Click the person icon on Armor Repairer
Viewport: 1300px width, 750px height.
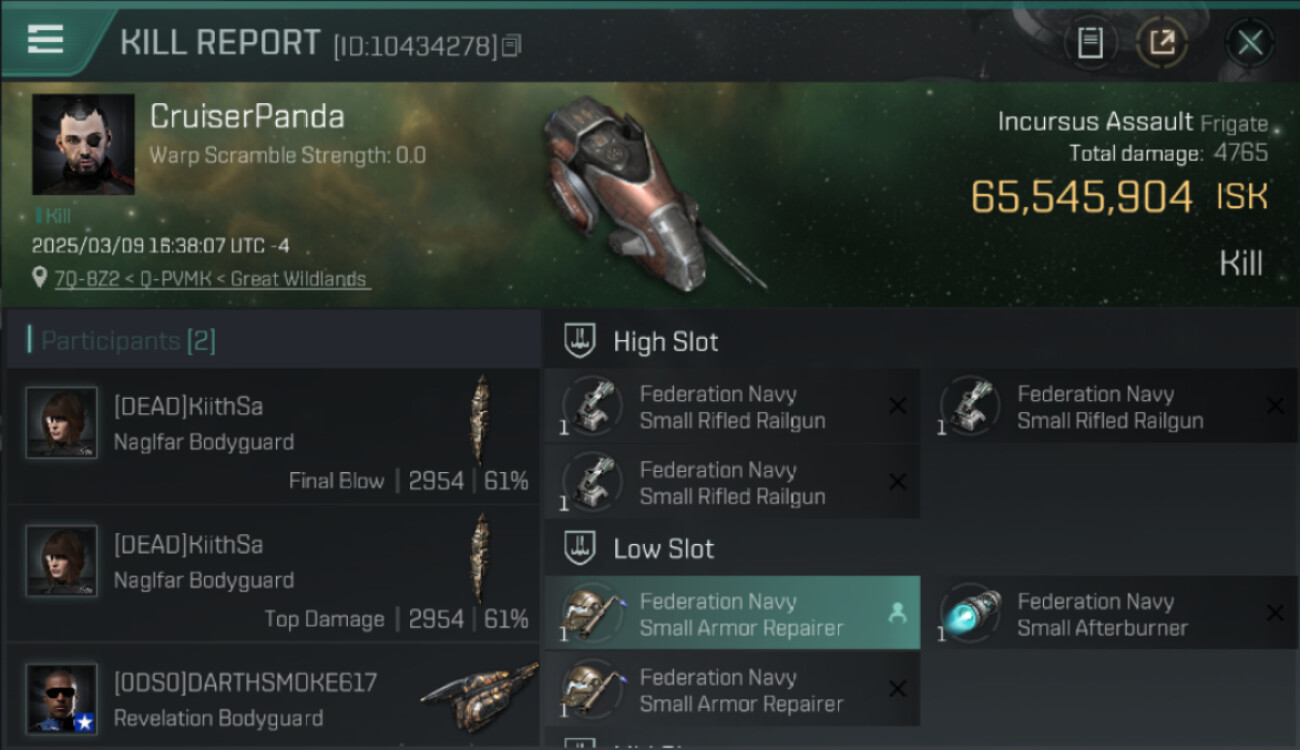point(897,613)
